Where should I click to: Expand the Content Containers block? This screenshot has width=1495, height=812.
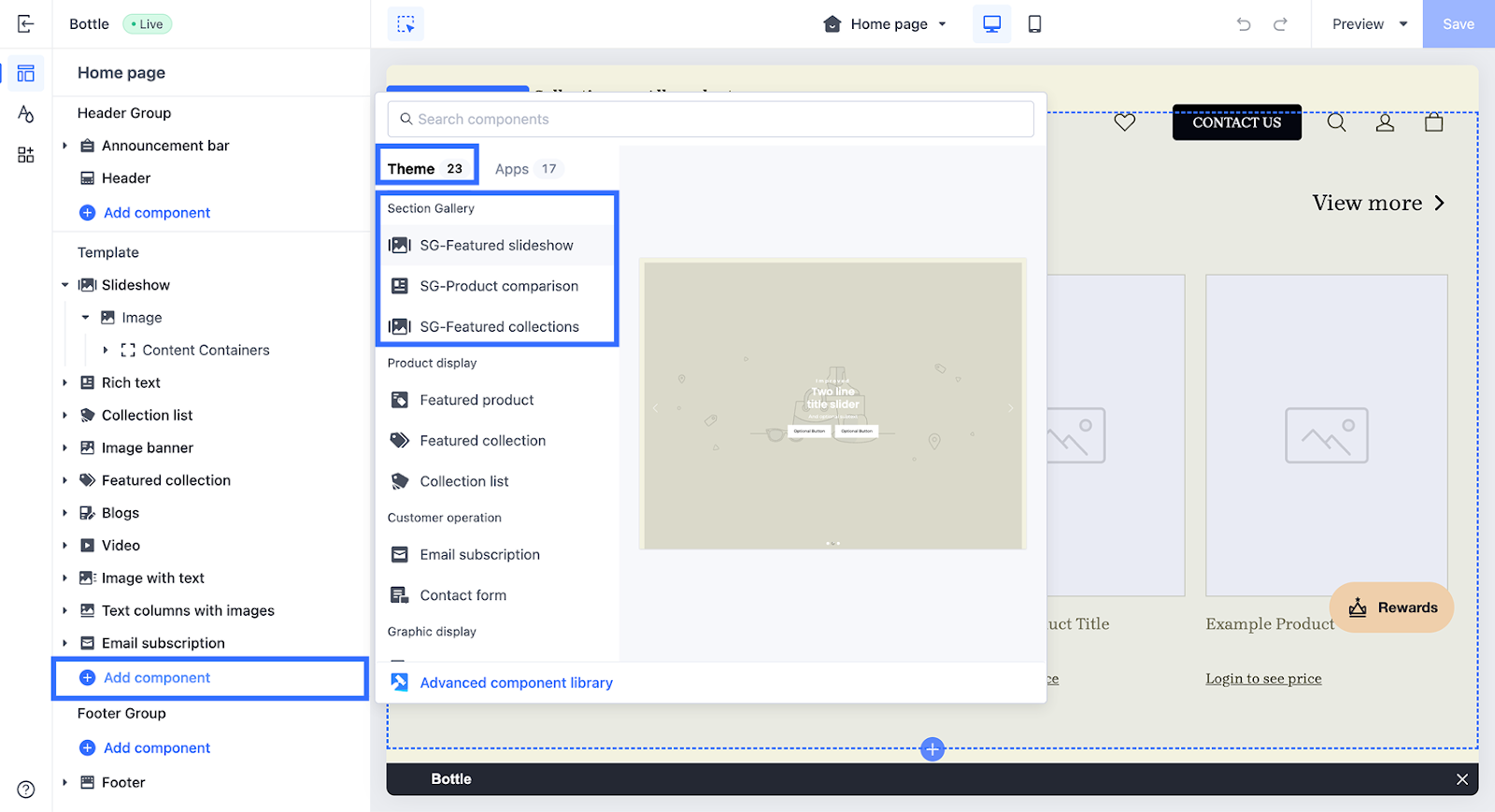[106, 350]
